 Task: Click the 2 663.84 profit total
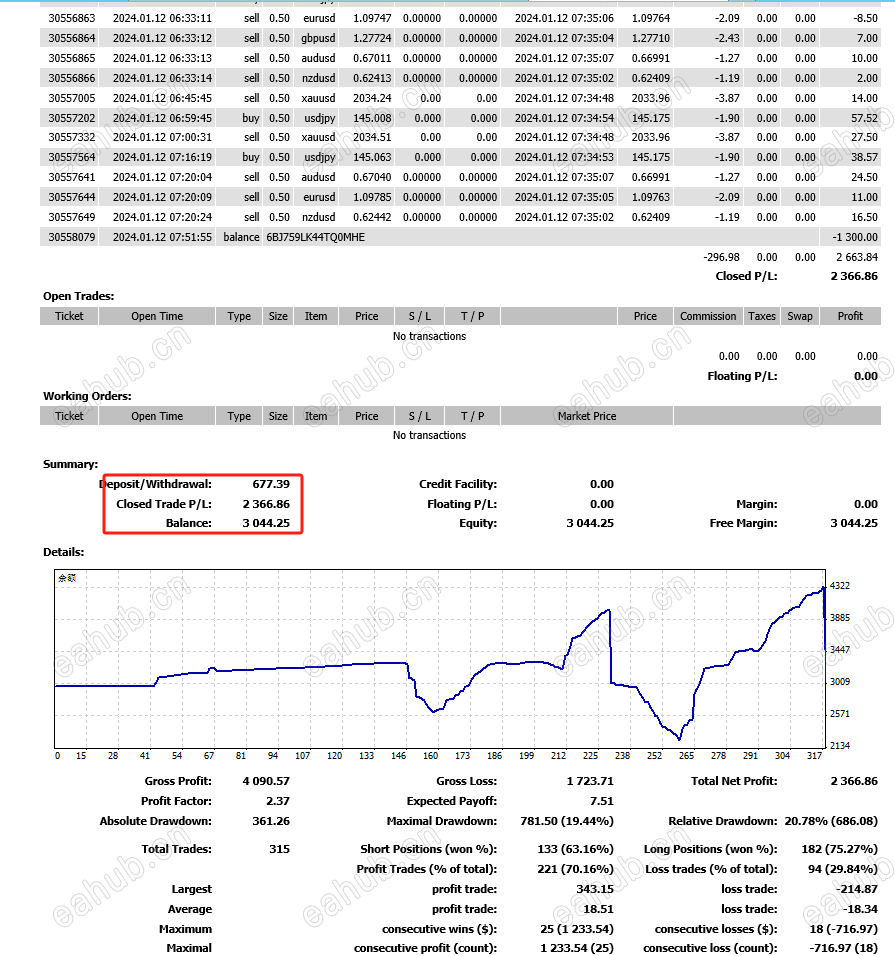(x=857, y=257)
